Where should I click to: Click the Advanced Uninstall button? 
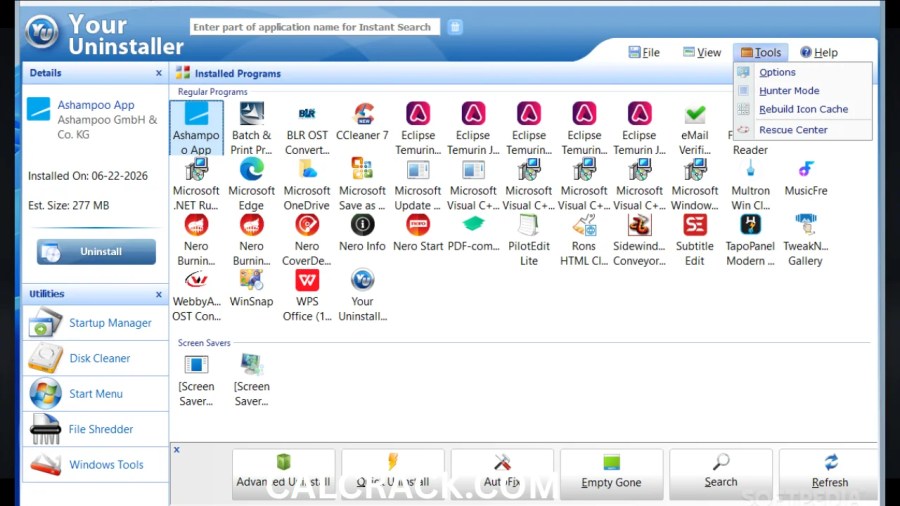[x=284, y=474]
